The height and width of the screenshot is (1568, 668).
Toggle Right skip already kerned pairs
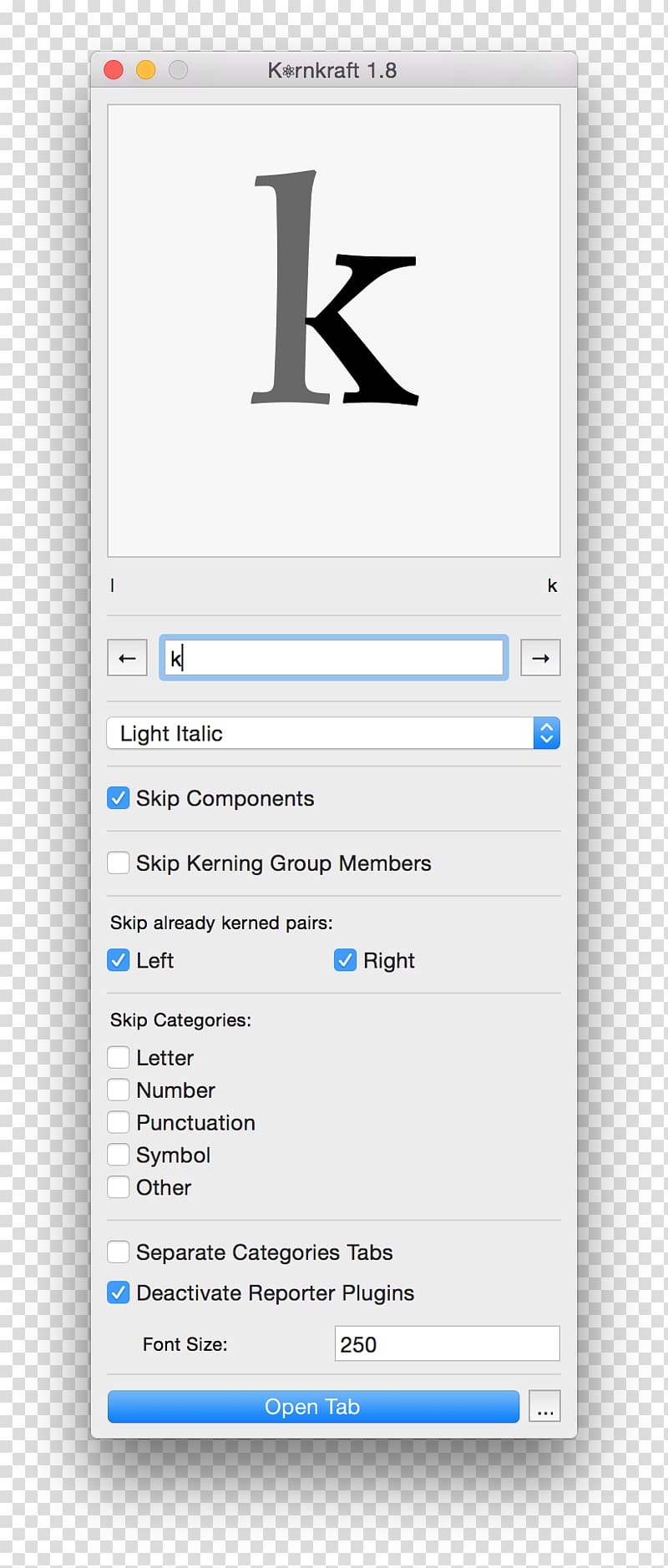pos(346,960)
